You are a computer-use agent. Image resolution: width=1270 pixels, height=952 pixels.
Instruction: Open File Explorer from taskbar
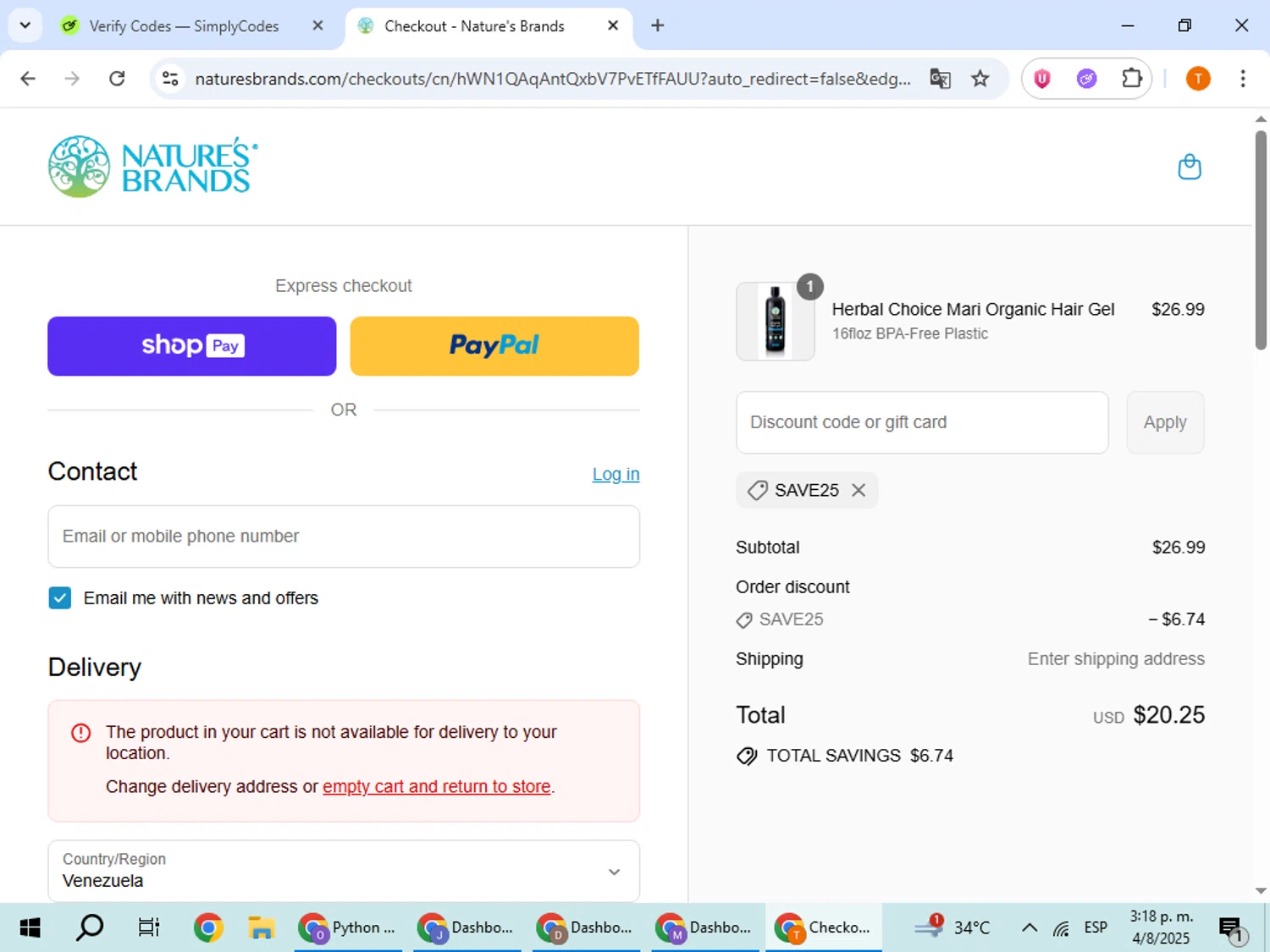click(x=262, y=928)
